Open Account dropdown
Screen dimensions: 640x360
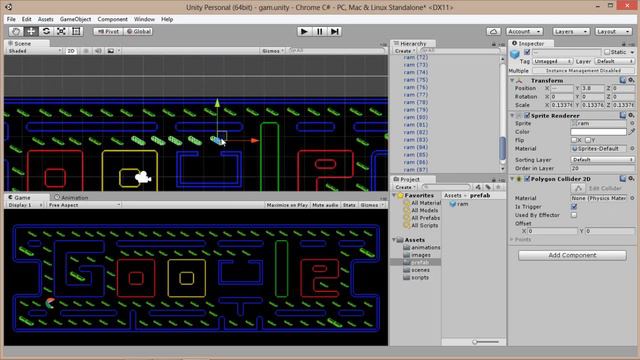pyautogui.click(x=524, y=31)
